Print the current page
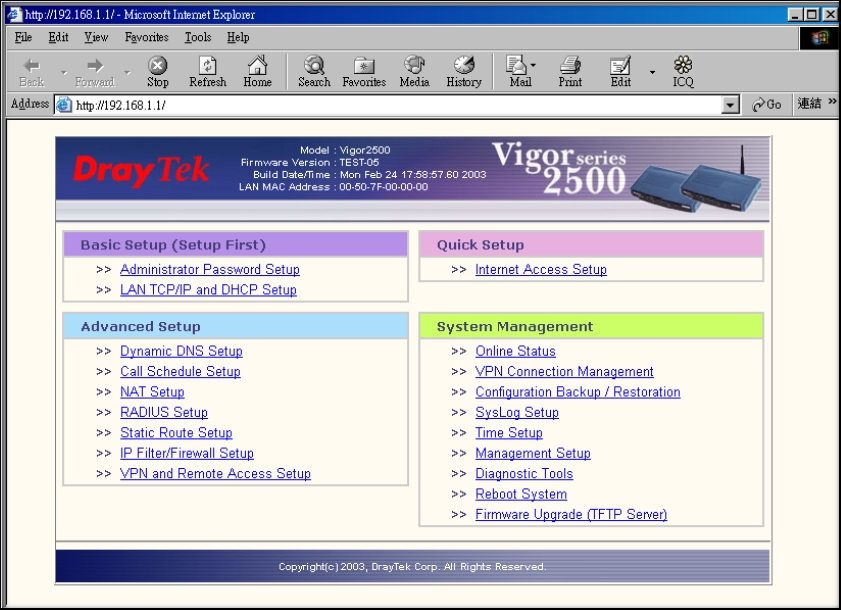The image size is (841, 610). coord(570,71)
